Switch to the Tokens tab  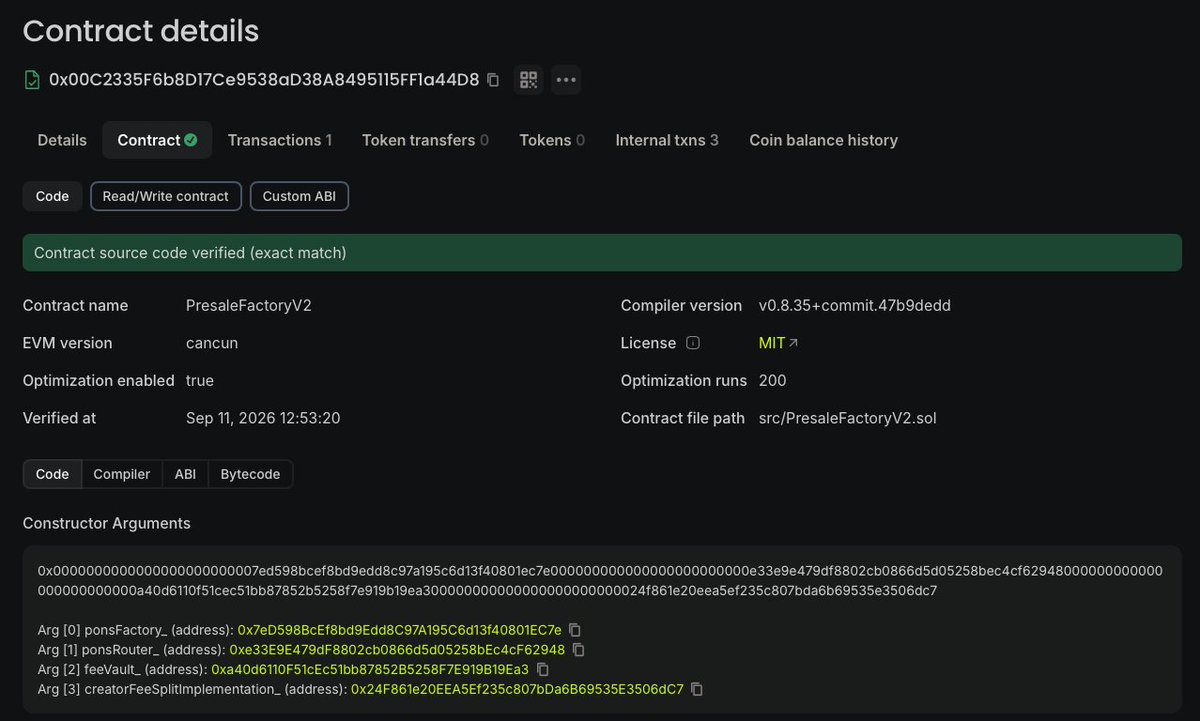[552, 140]
